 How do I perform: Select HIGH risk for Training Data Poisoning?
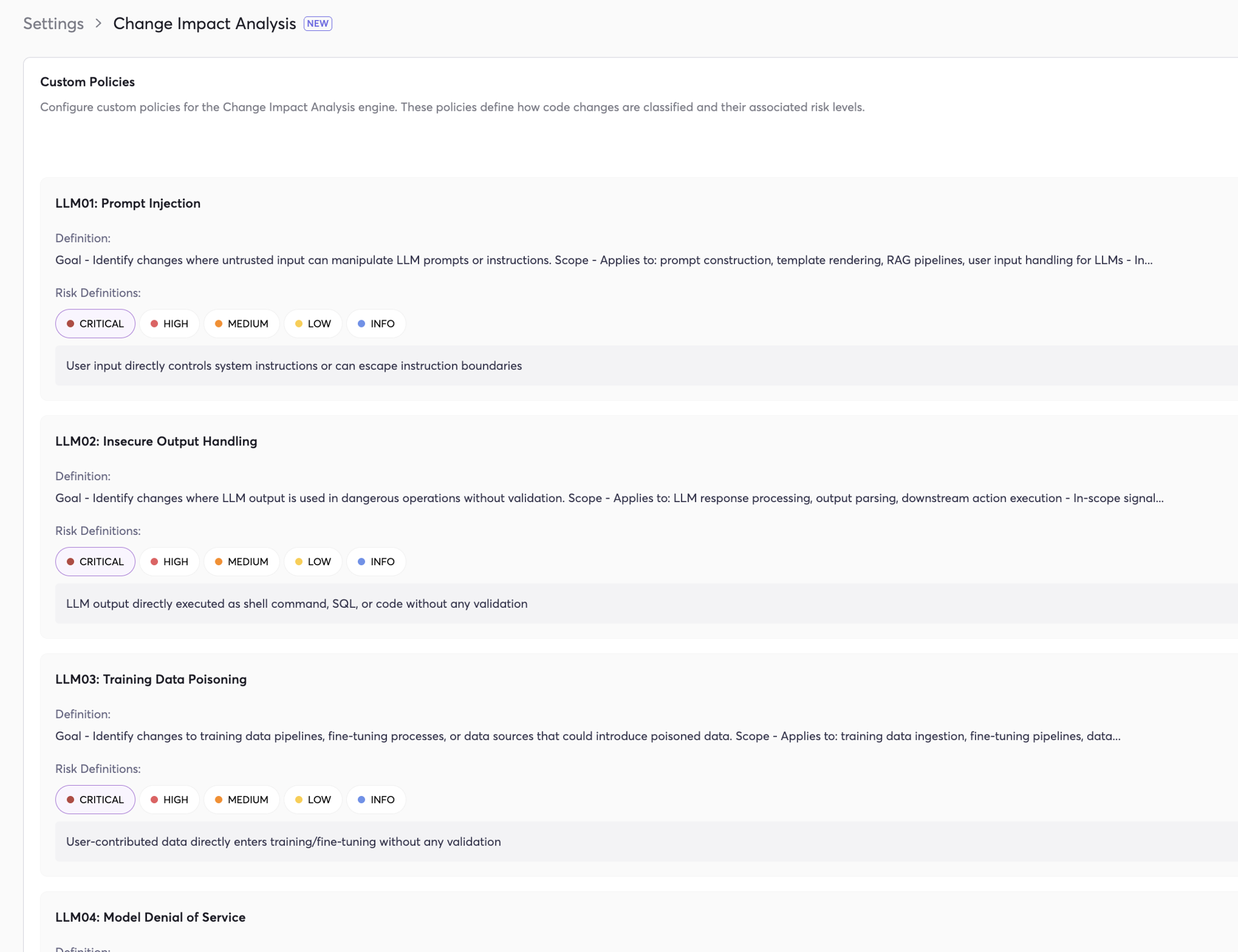pos(169,799)
